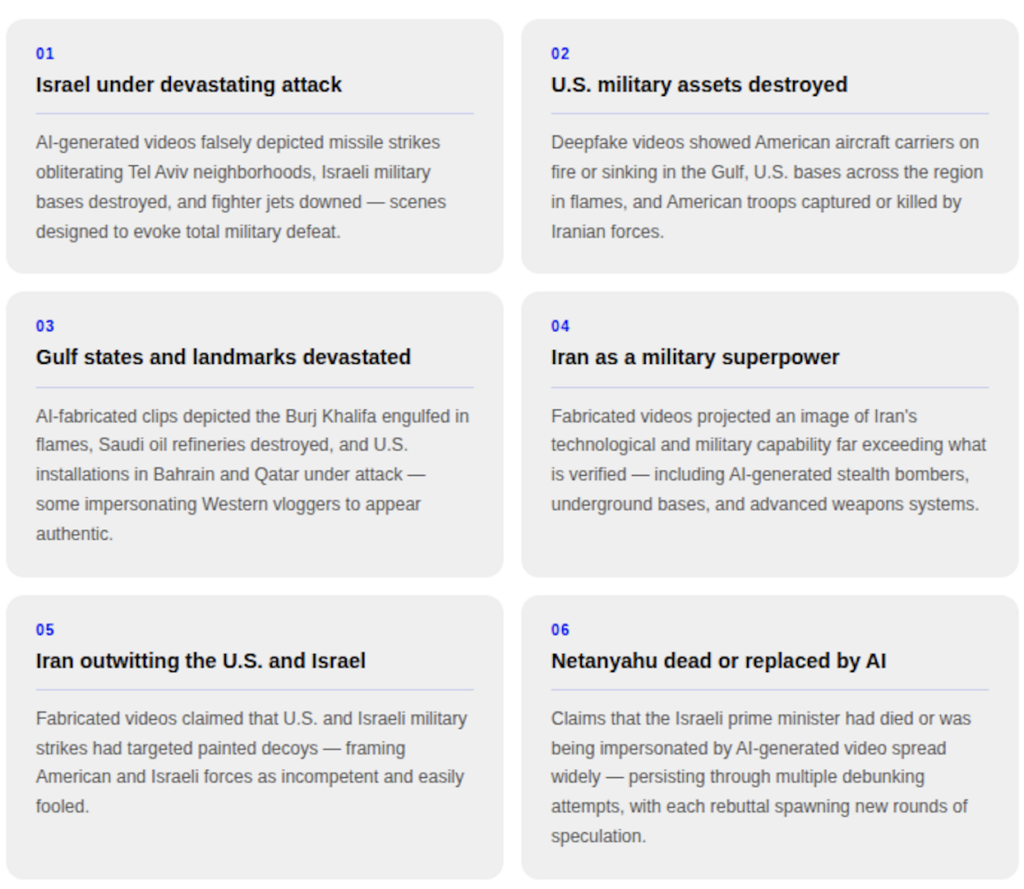The width and height of the screenshot is (1024, 889).
Task: Click the paragraph about AI-generated stealth bombers
Action: pyautogui.click(x=768, y=460)
